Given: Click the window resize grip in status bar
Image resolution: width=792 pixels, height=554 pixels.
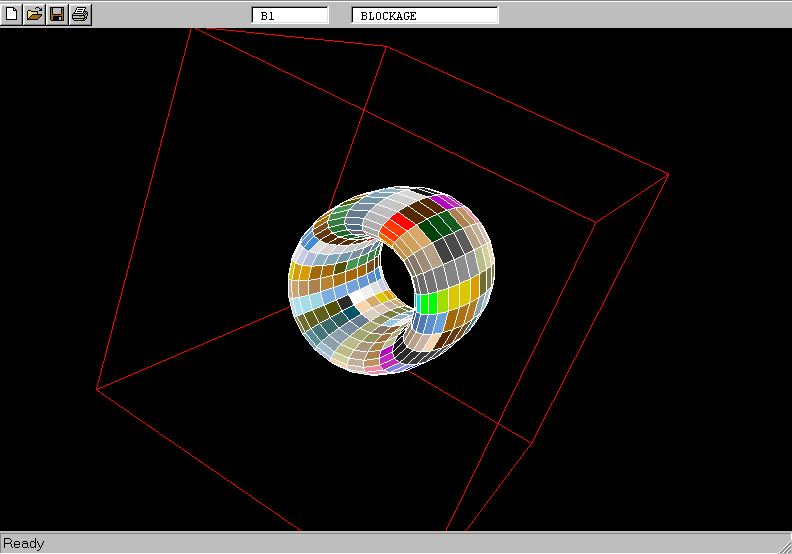Looking at the screenshot, I should [x=783, y=545].
